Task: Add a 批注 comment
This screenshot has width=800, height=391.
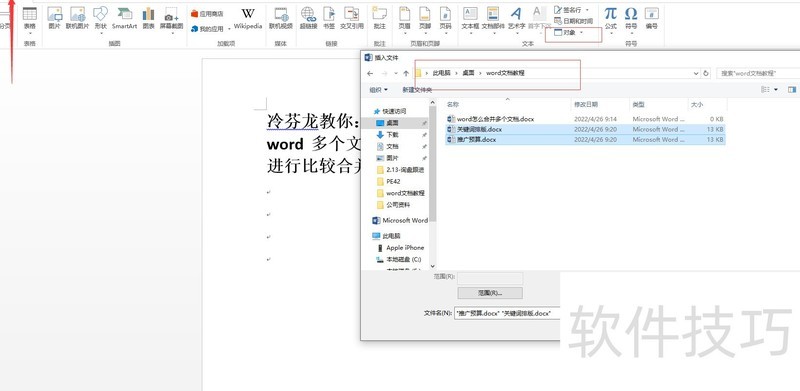Action: [380, 18]
